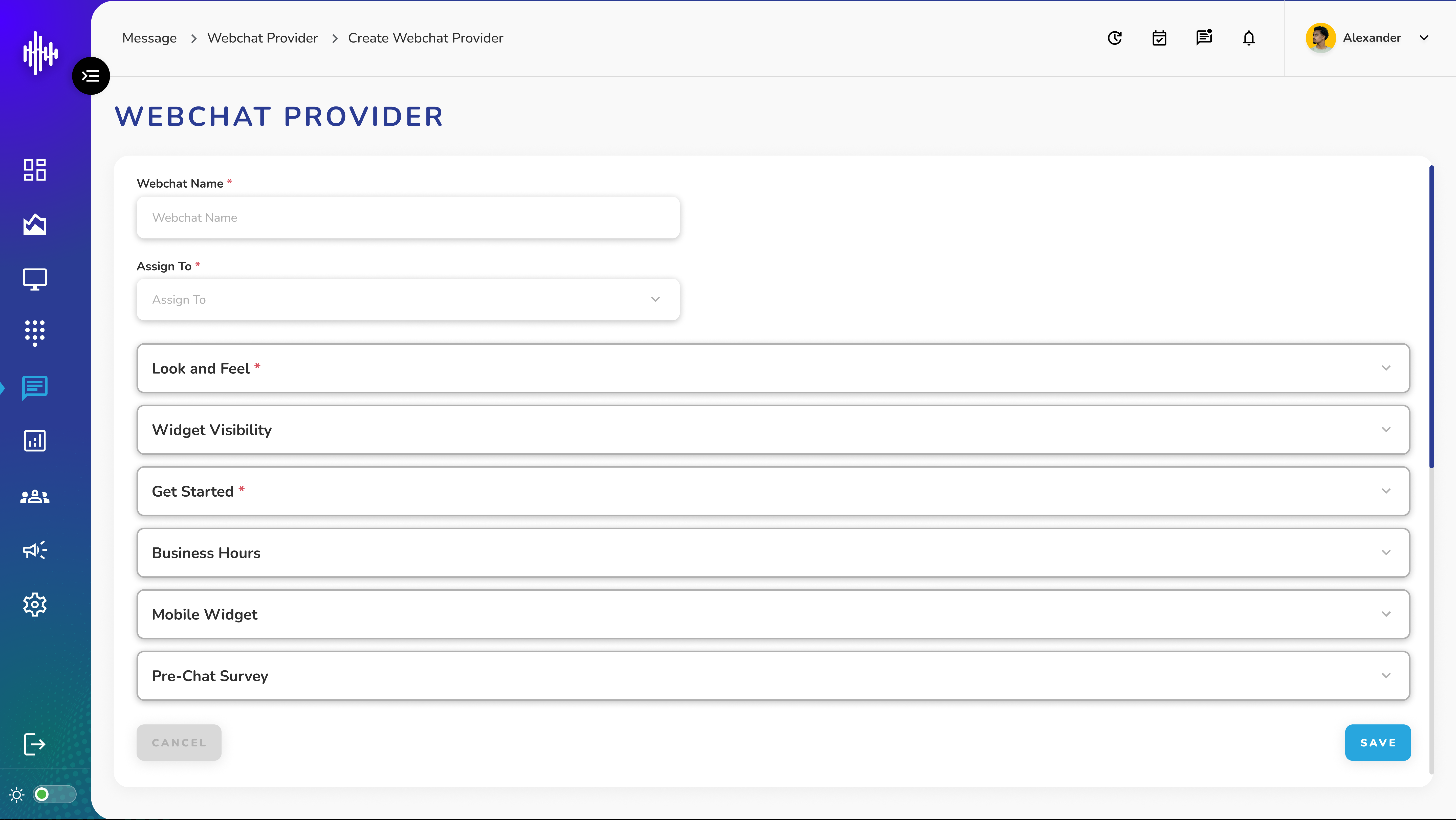The image size is (1456, 820).
Task: Click the Widget Visibility chevron arrow
Action: 1386,430
